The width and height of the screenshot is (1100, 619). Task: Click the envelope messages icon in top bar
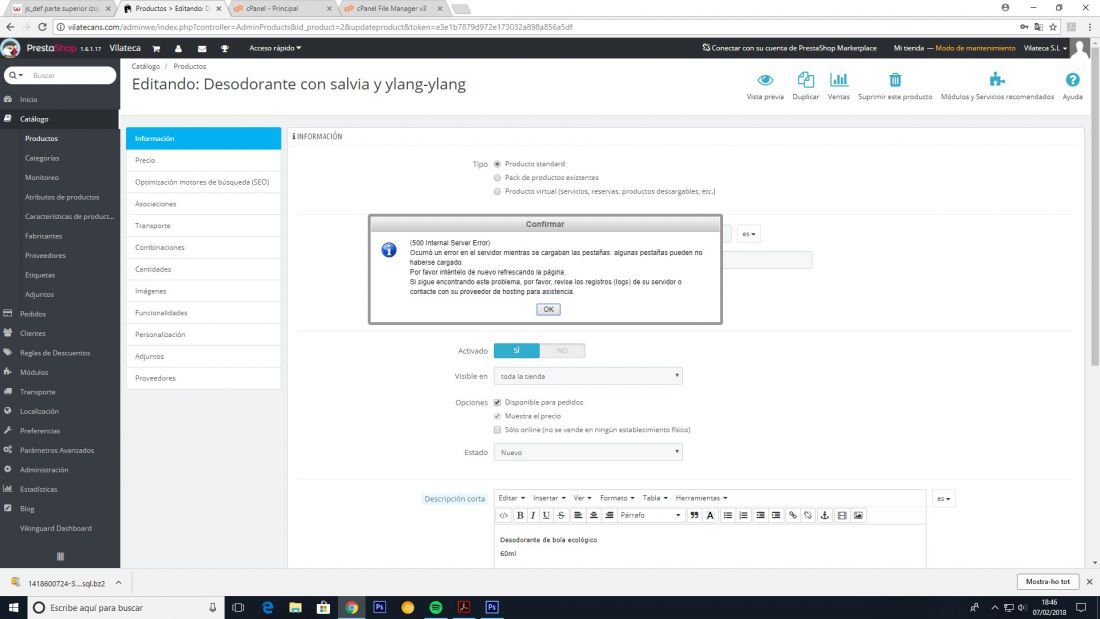pos(202,48)
